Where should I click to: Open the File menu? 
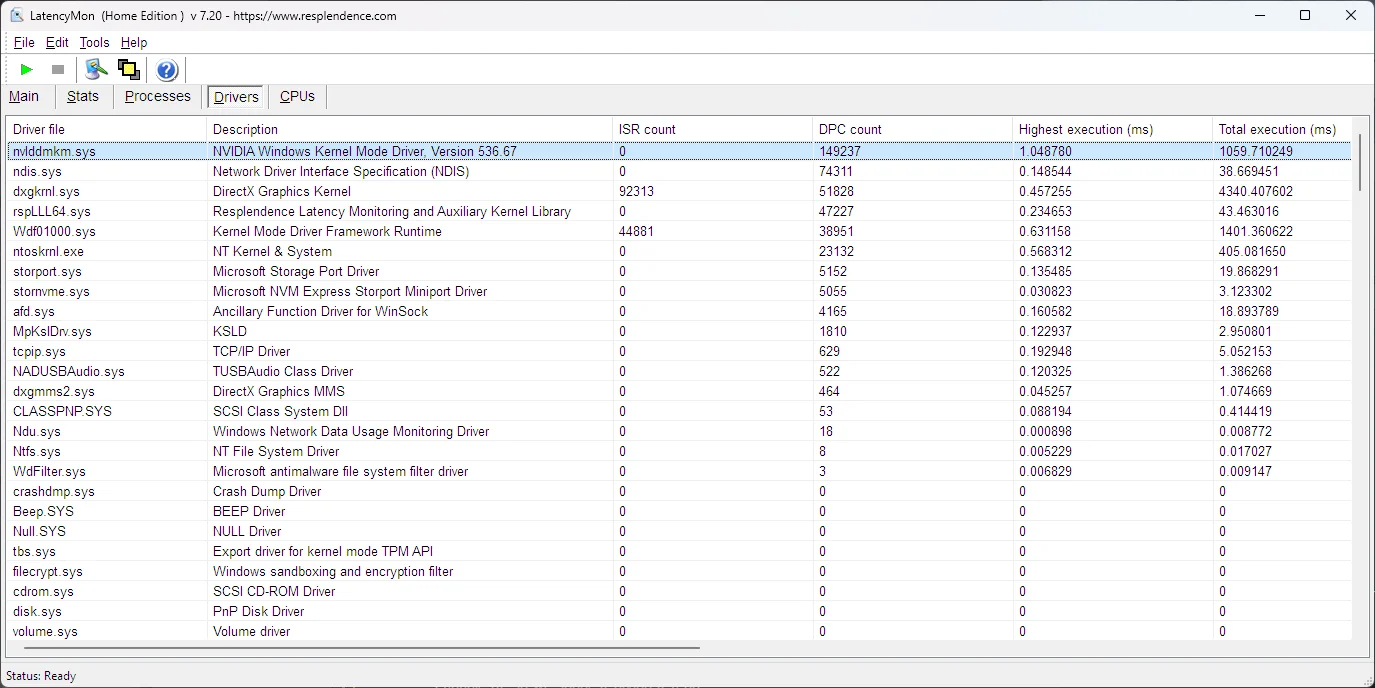coord(24,43)
